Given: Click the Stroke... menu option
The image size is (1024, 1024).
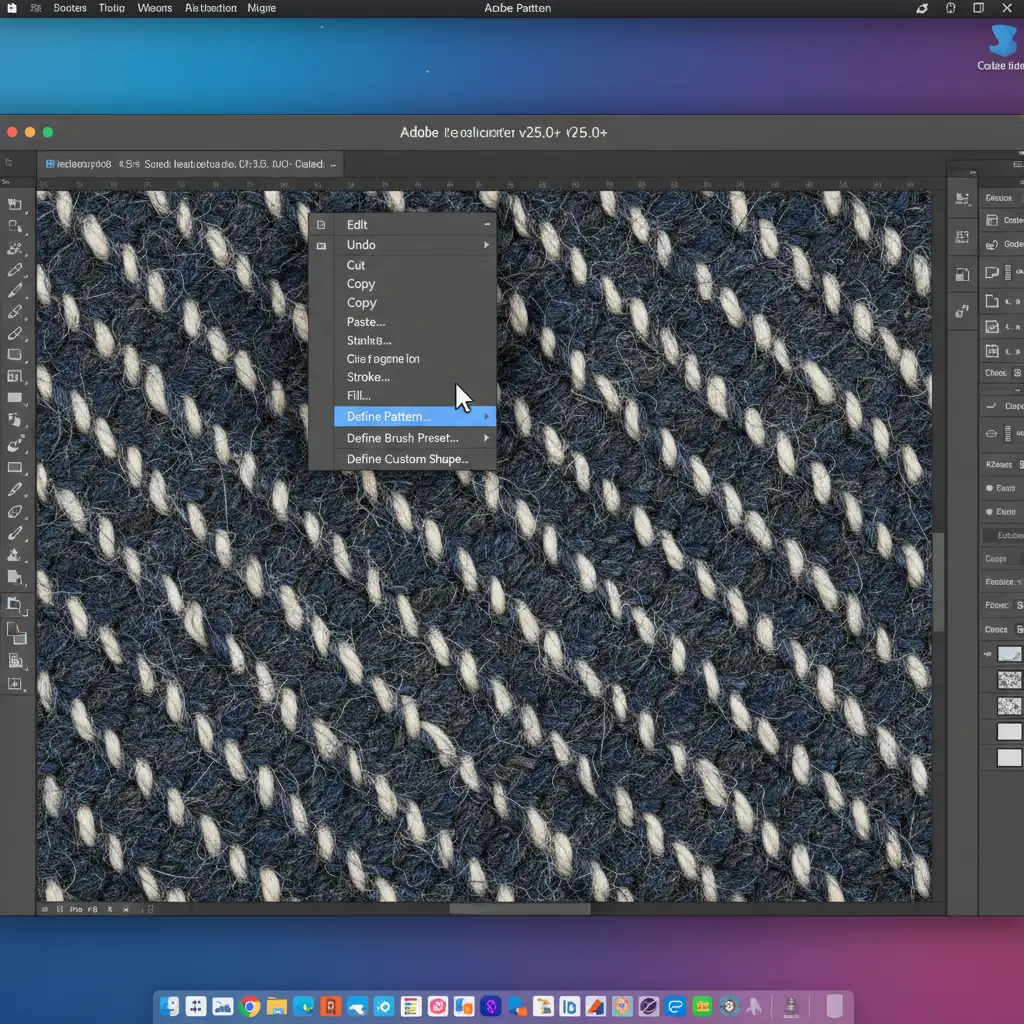Looking at the screenshot, I should click(x=368, y=377).
